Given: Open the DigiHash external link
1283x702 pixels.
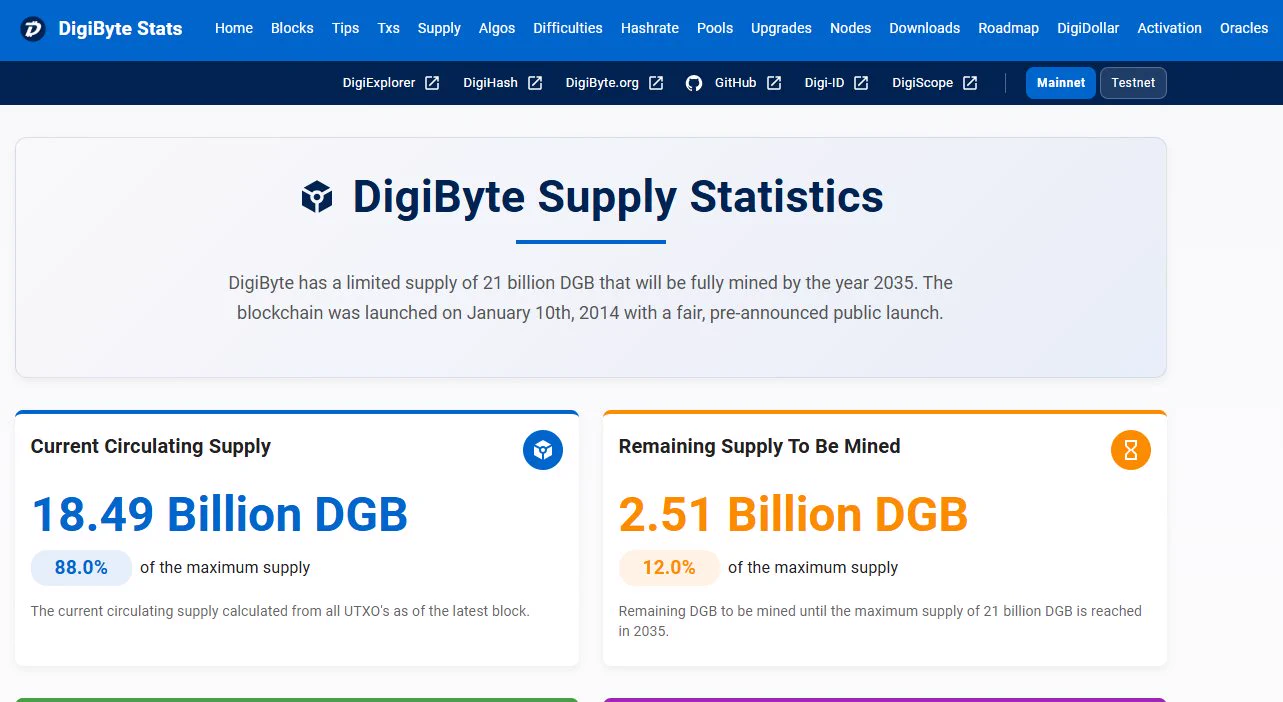Looking at the screenshot, I should point(490,83).
